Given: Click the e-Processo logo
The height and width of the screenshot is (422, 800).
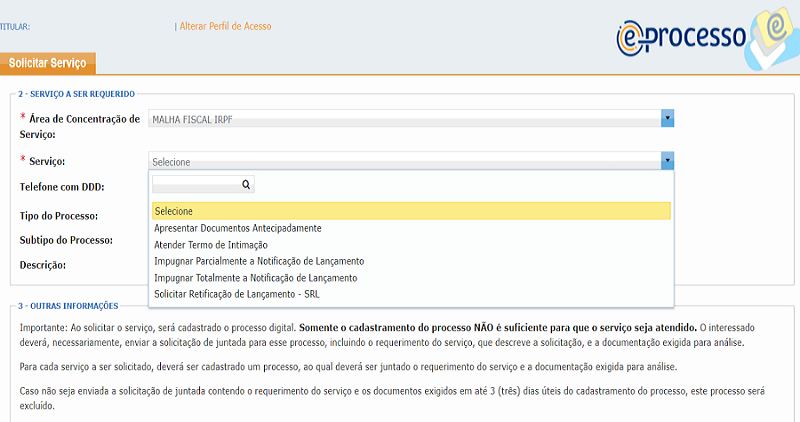Looking at the screenshot, I should pyautogui.click(x=700, y=36).
